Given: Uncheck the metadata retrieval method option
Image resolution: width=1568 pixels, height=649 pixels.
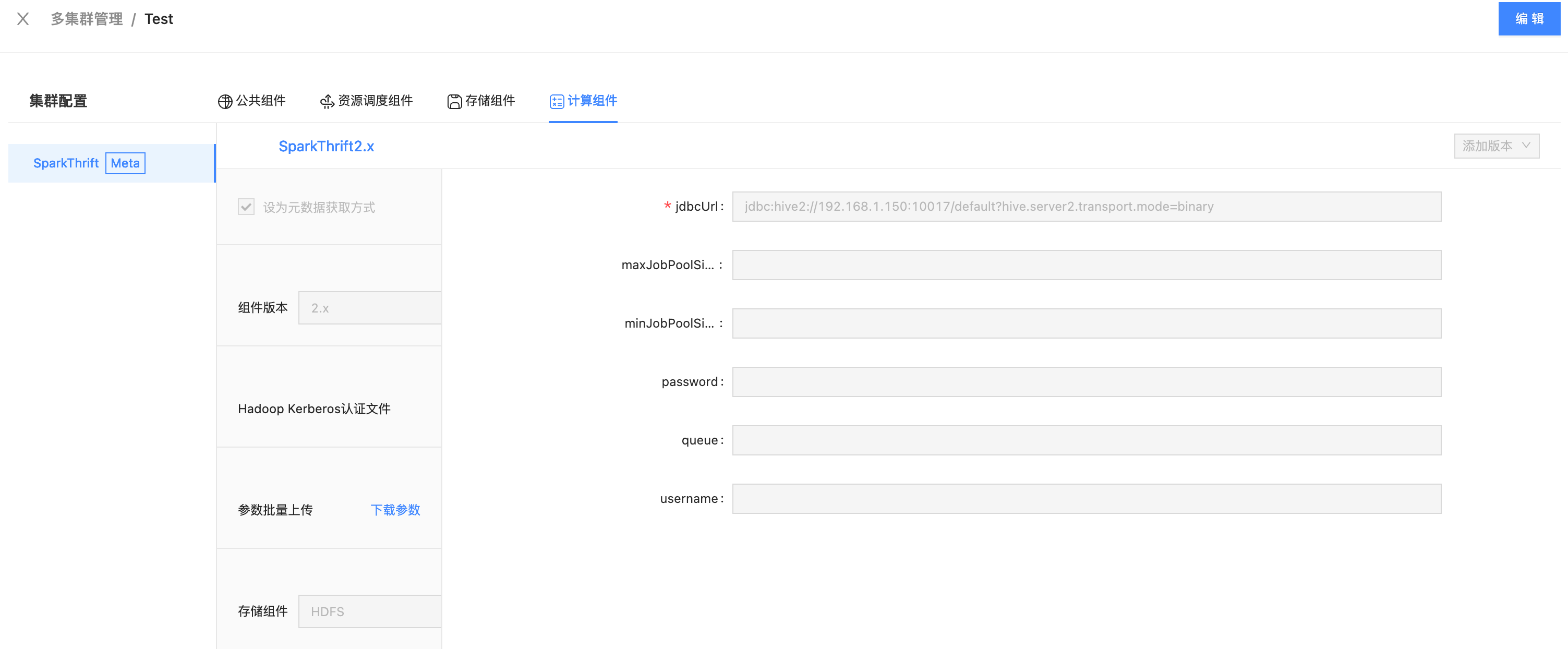Looking at the screenshot, I should tap(245, 207).
